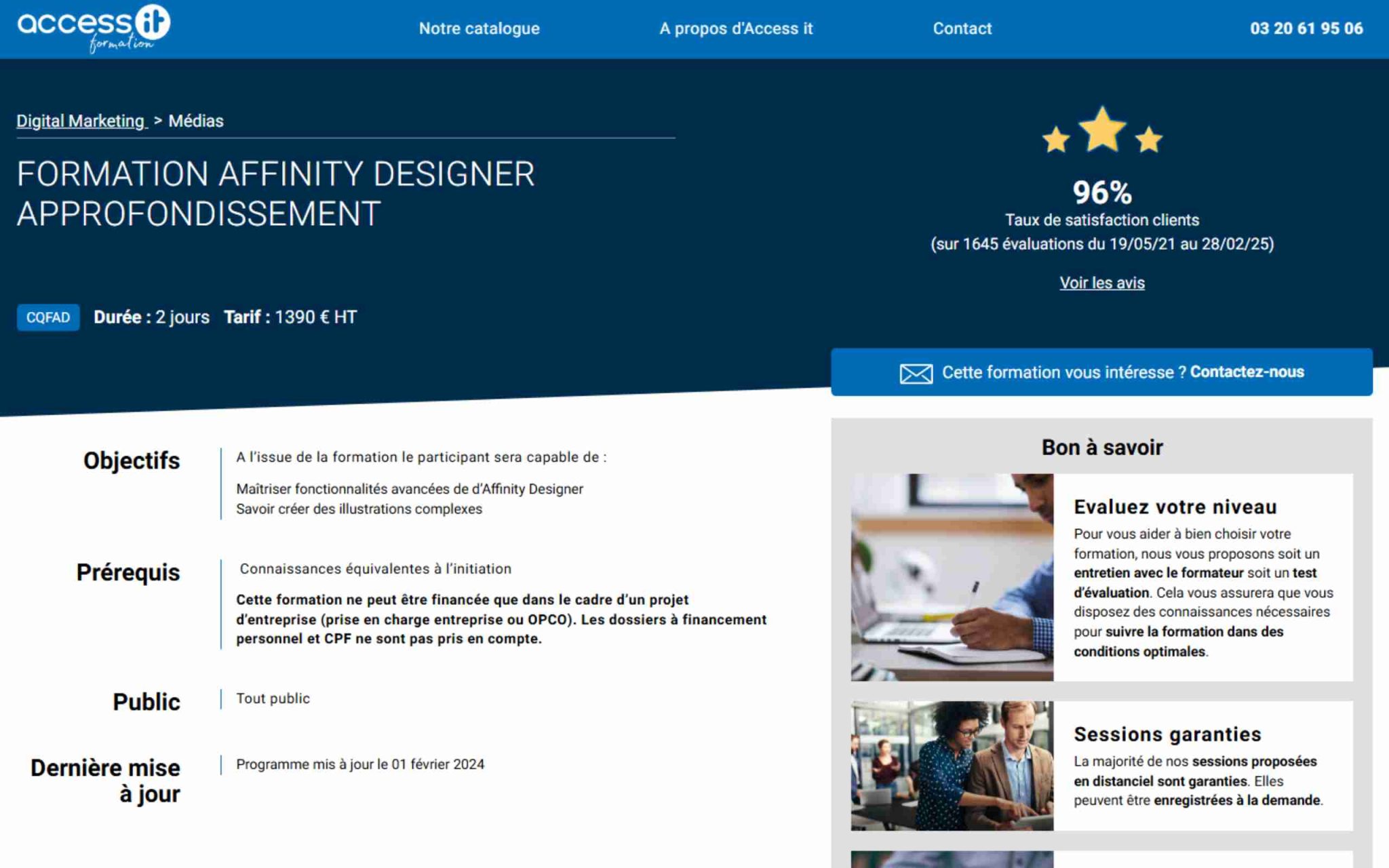The width and height of the screenshot is (1389, 868).
Task: Click the Prérequis section heading
Action: pos(128,572)
